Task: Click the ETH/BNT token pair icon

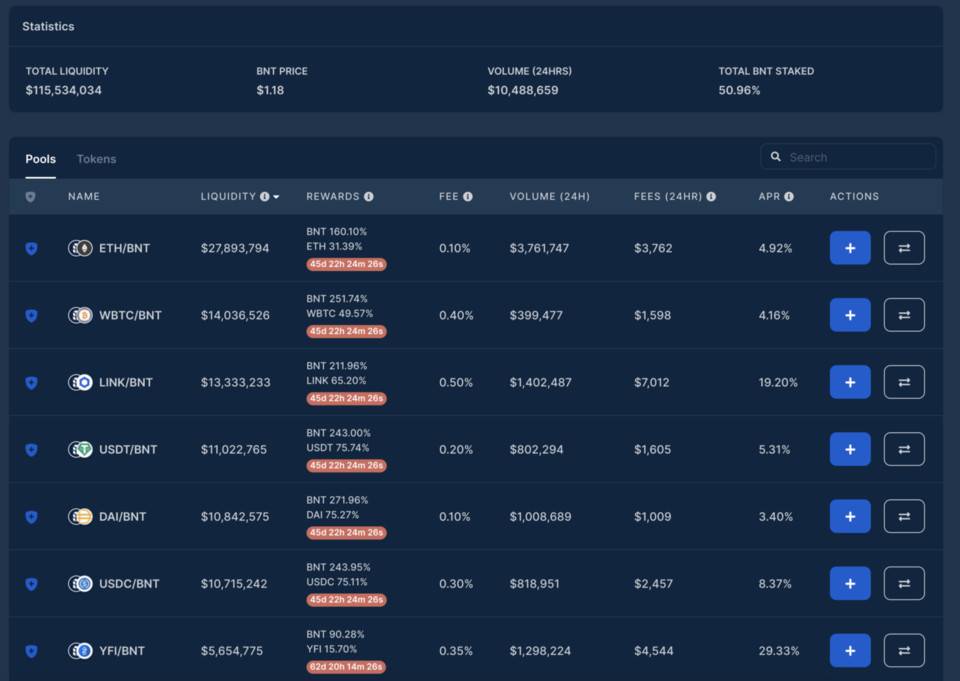Action: 80,247
